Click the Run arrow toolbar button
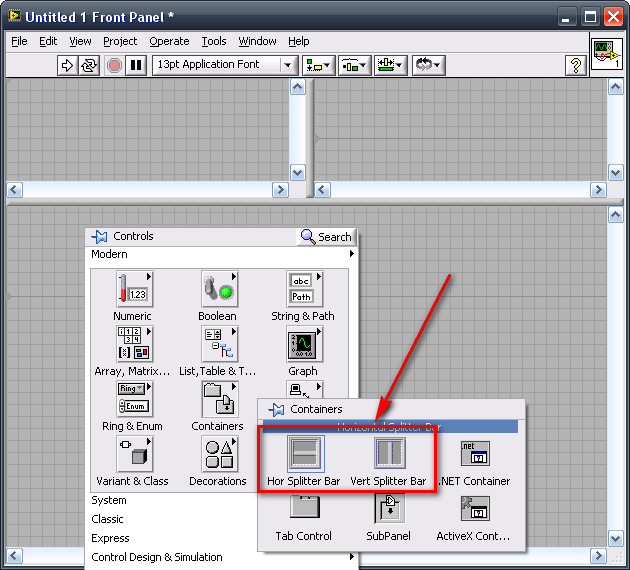Viewport: 630px width, 570px height. (x=67, y=65)
